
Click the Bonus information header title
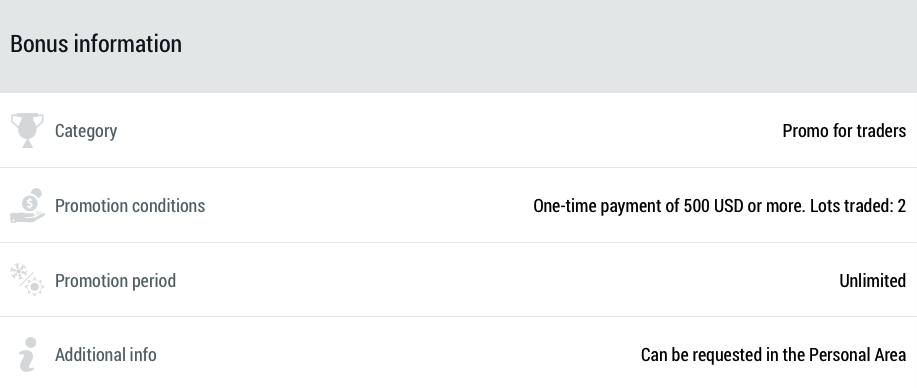(96, 44)
